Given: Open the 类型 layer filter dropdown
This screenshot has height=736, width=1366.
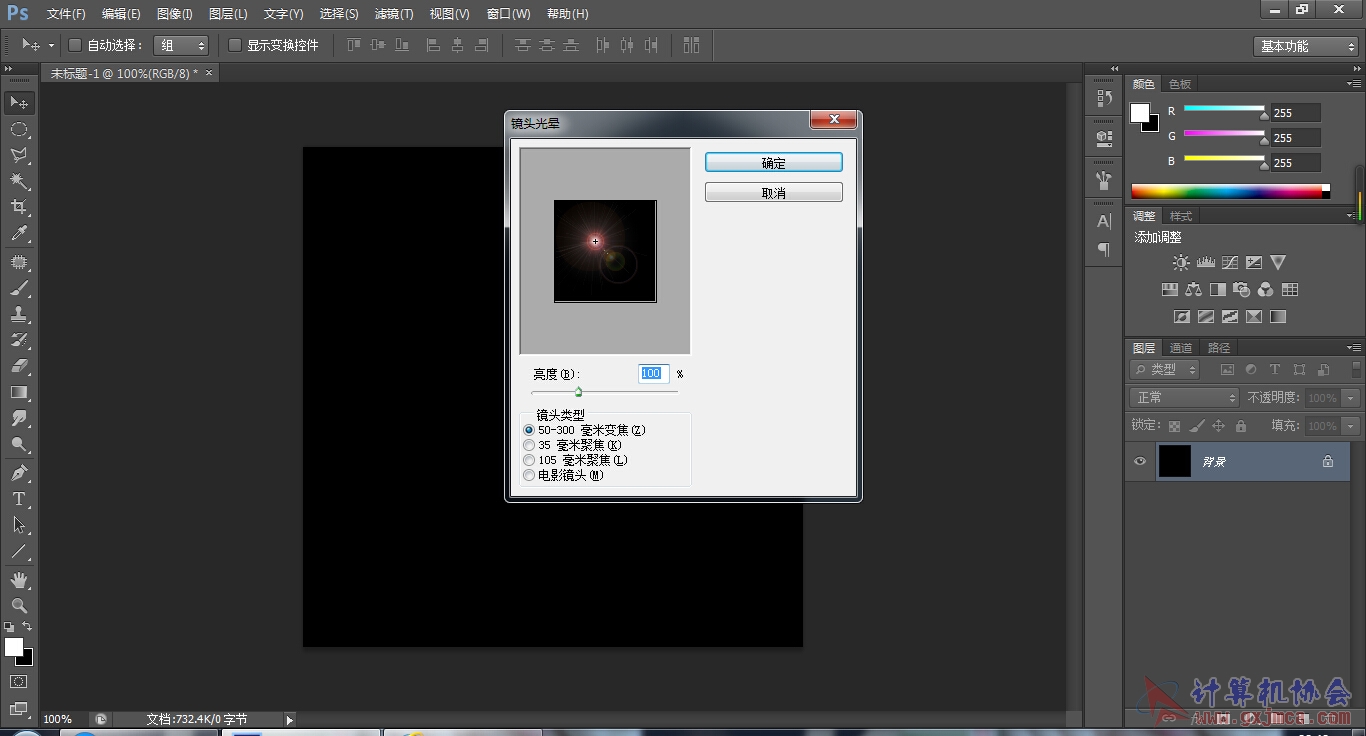Looking at the screenshot, I should point(1165,370).
